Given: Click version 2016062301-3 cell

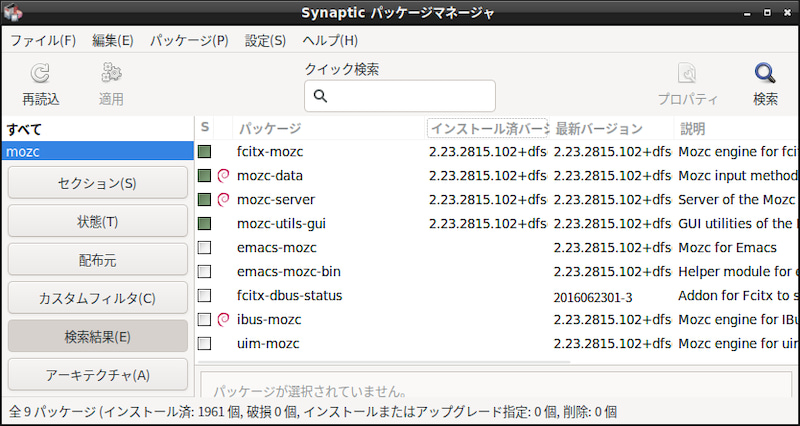Looking at the screenshot, I should coord(593,297).
